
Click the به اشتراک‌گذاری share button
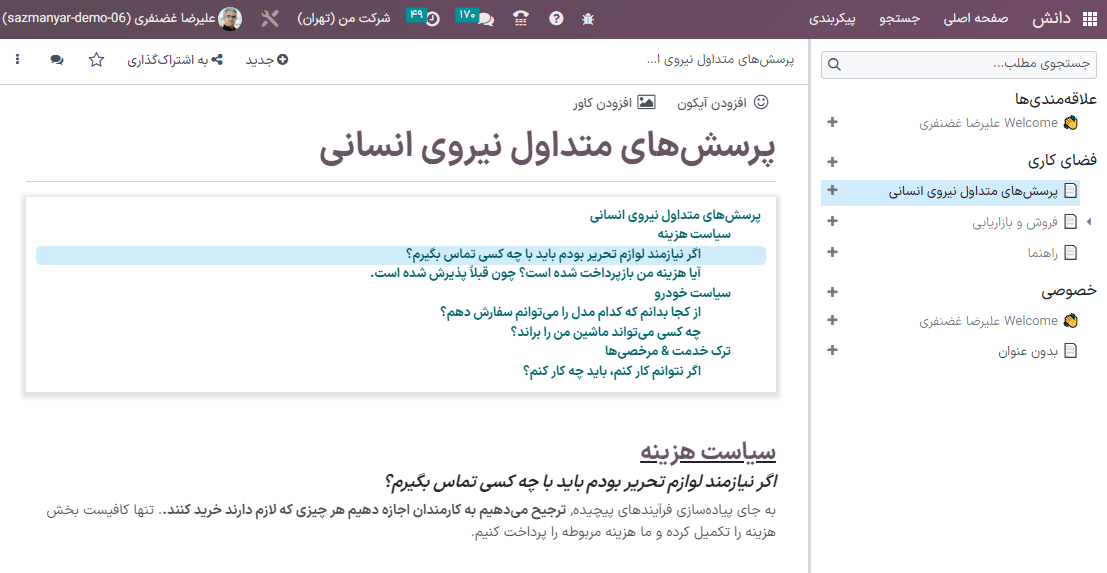[174, 60]
